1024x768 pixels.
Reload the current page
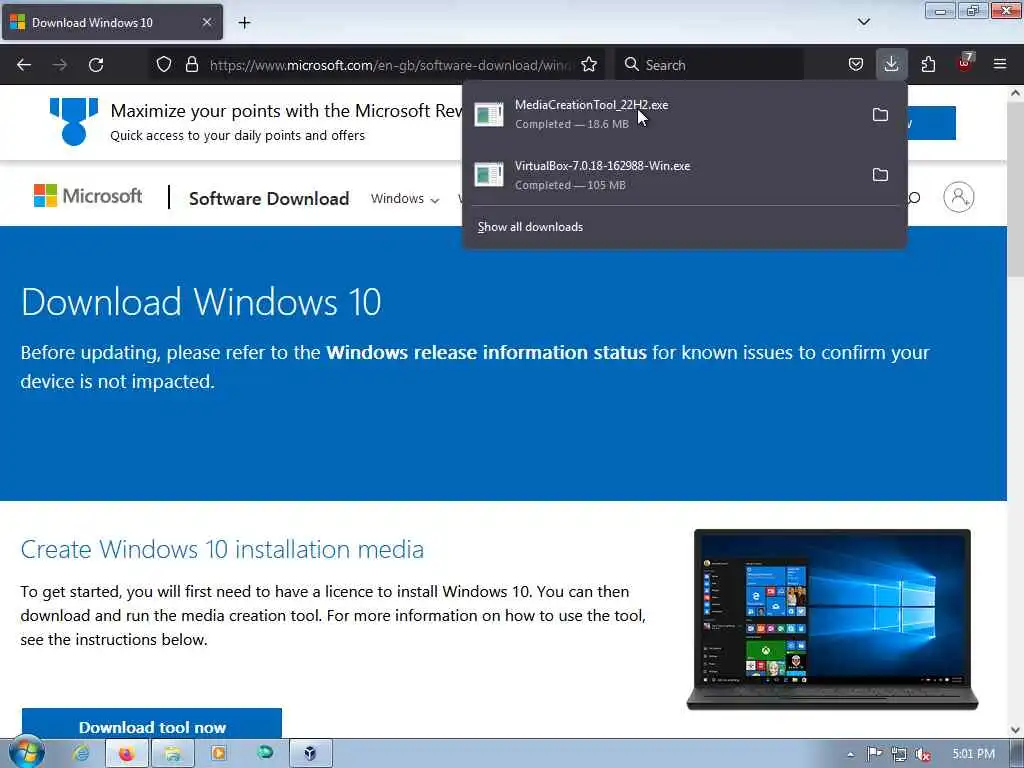point(96,65)
